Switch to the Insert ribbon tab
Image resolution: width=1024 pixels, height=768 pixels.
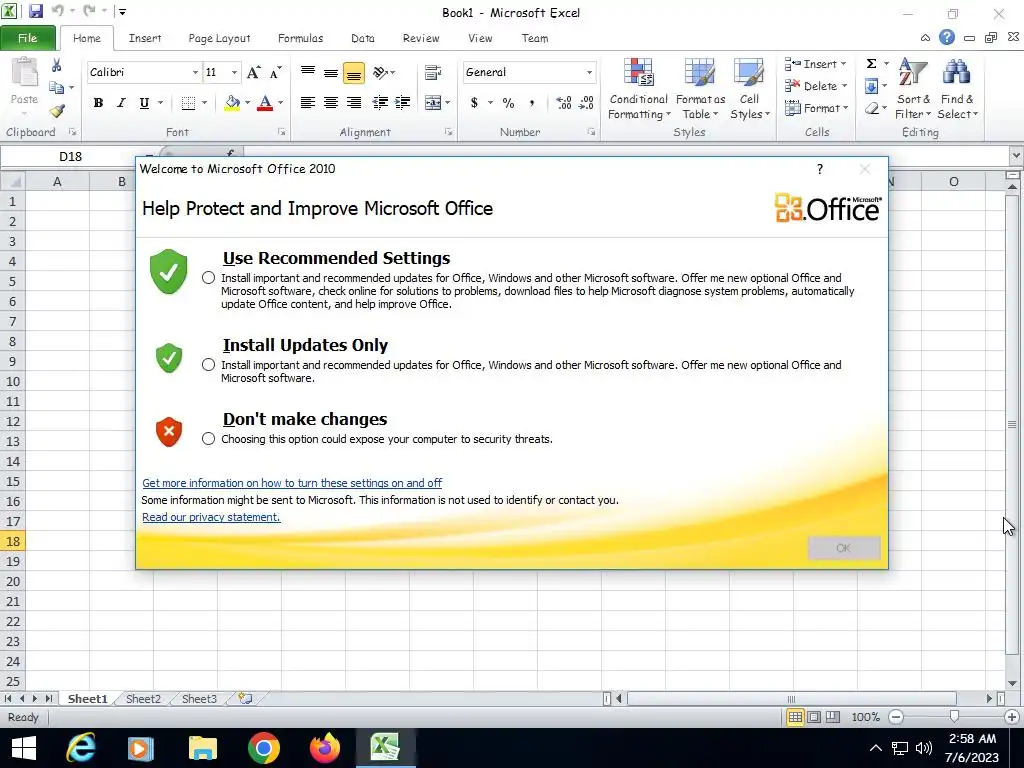[x=144, y=38]
